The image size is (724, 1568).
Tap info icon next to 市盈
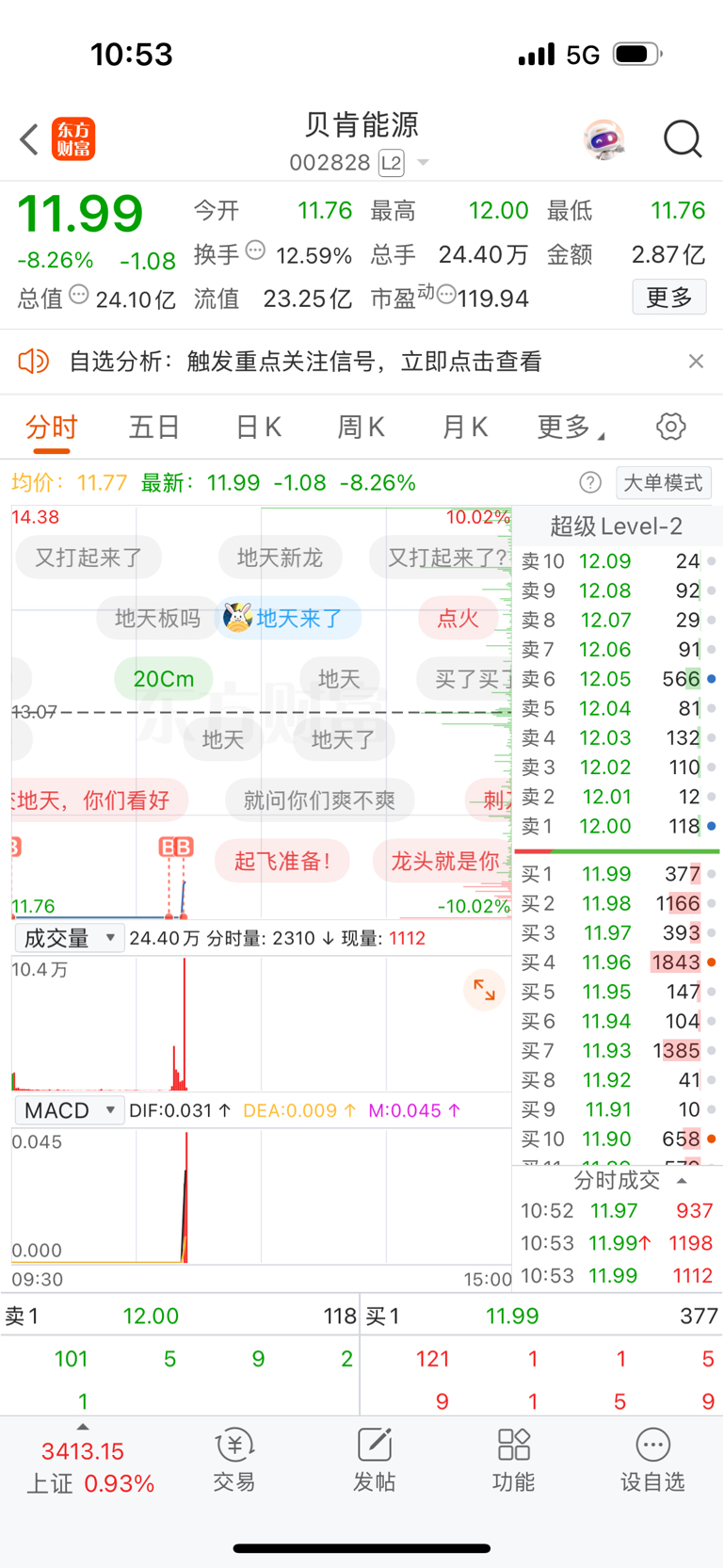coord(446,295)
